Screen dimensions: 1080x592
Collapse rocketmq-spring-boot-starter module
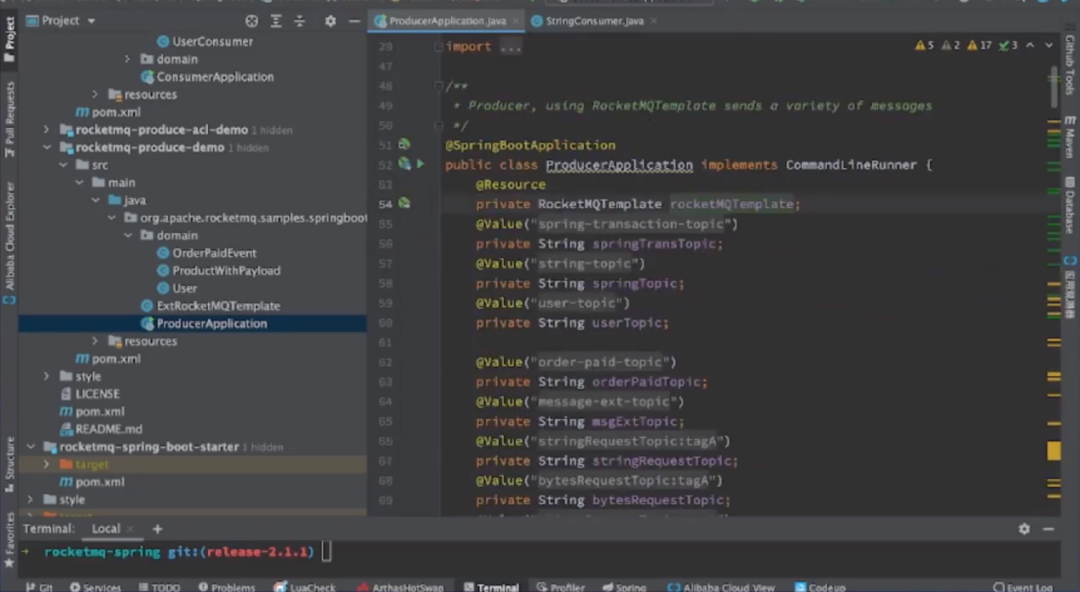pos(30,447)
